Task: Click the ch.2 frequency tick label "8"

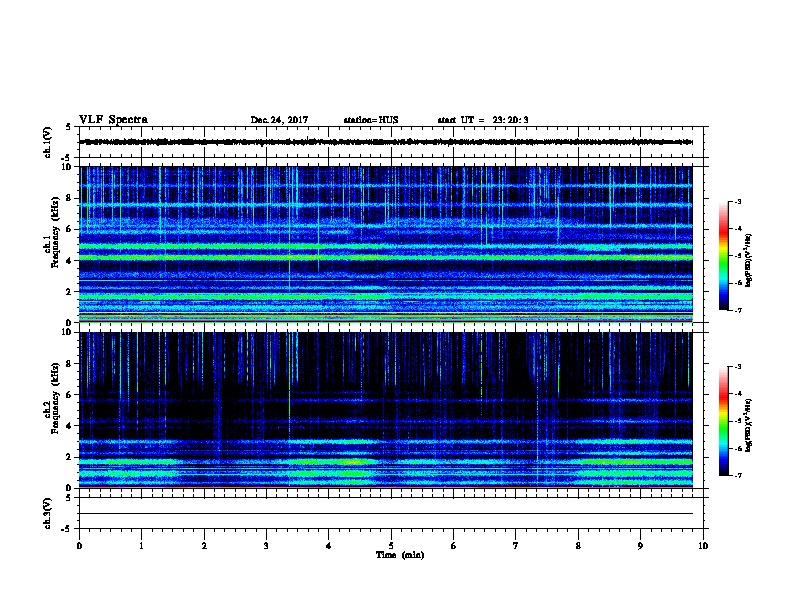Action: click(69, 364)
